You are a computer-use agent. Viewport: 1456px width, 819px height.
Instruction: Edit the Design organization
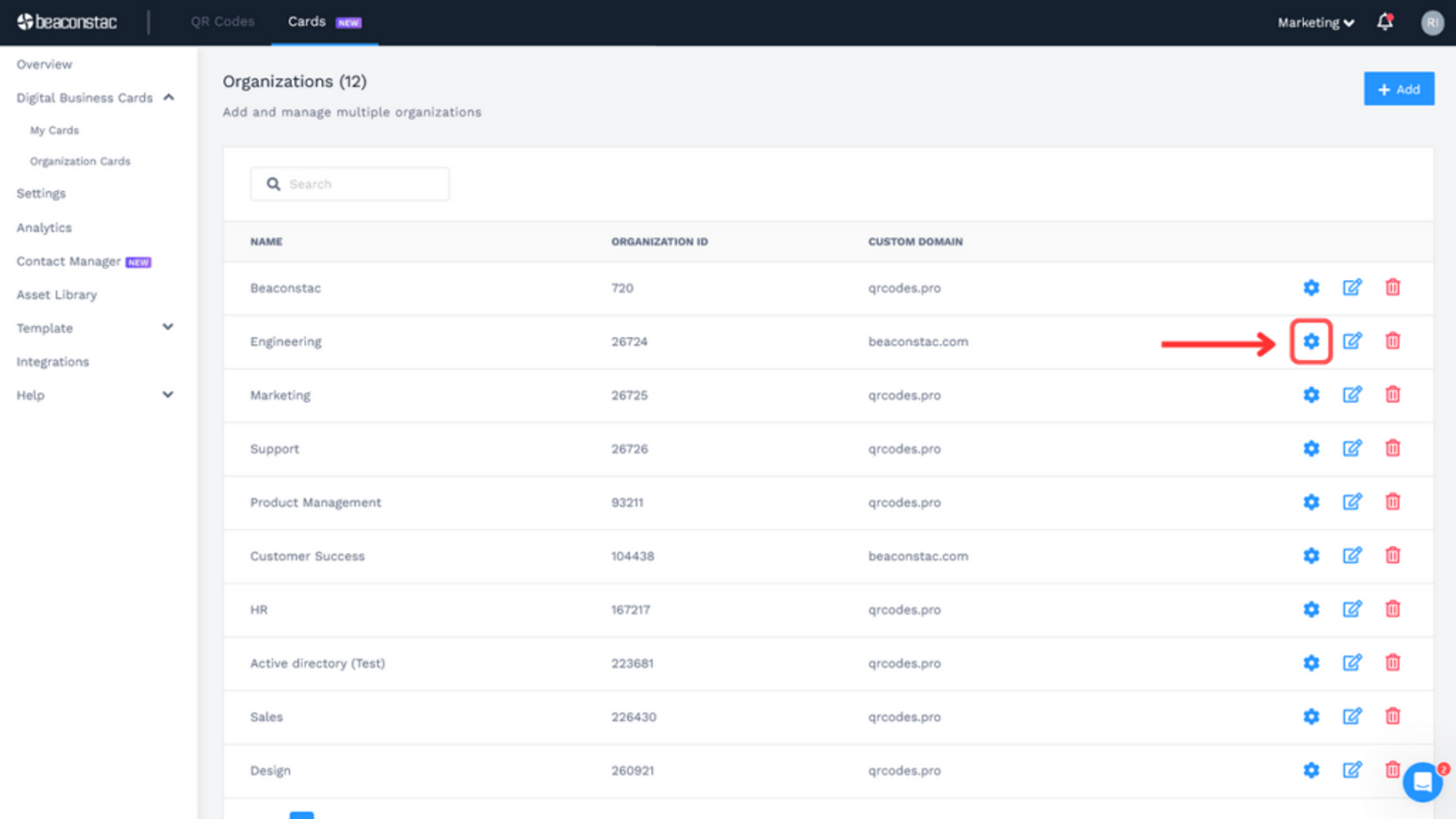(1352, 770)
